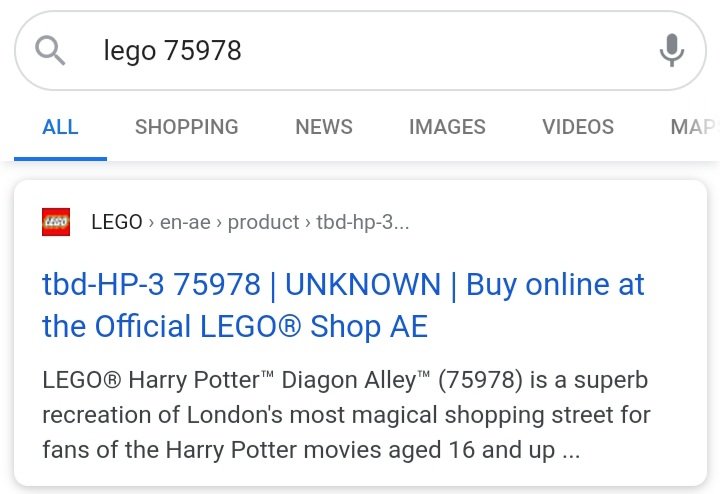Click the word UNKNOWN in result title
Image resolution: width=720 pixels, height=494 pixels.
(x=363, y=285)
